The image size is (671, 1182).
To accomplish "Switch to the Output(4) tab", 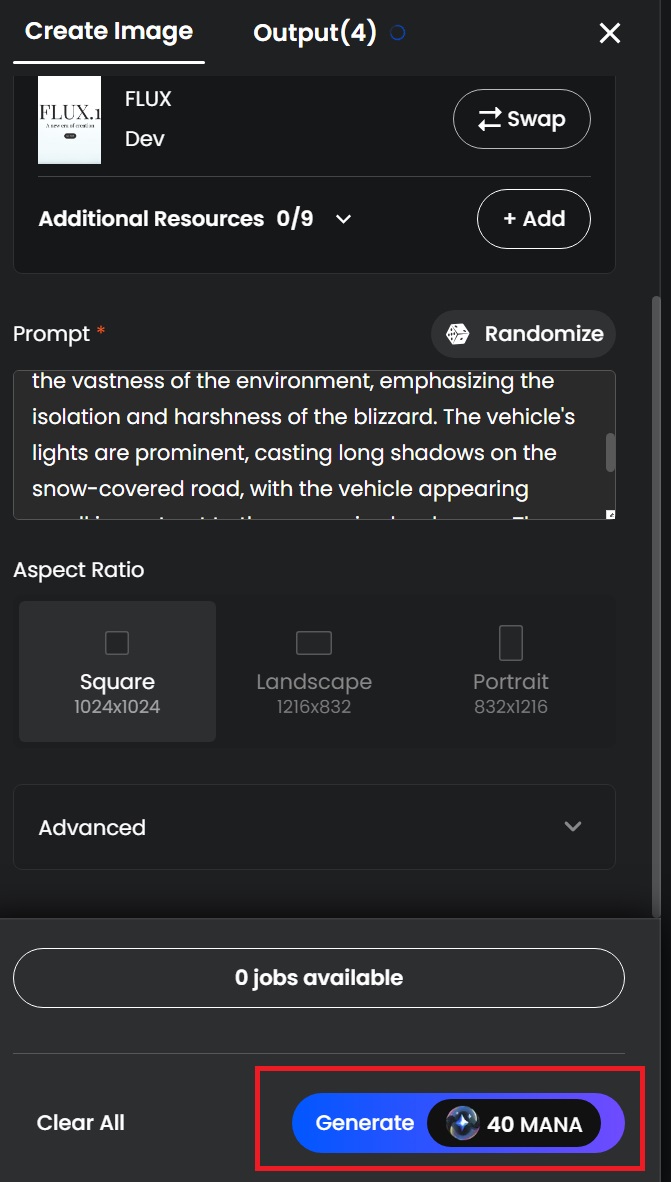I will (314, 32).
